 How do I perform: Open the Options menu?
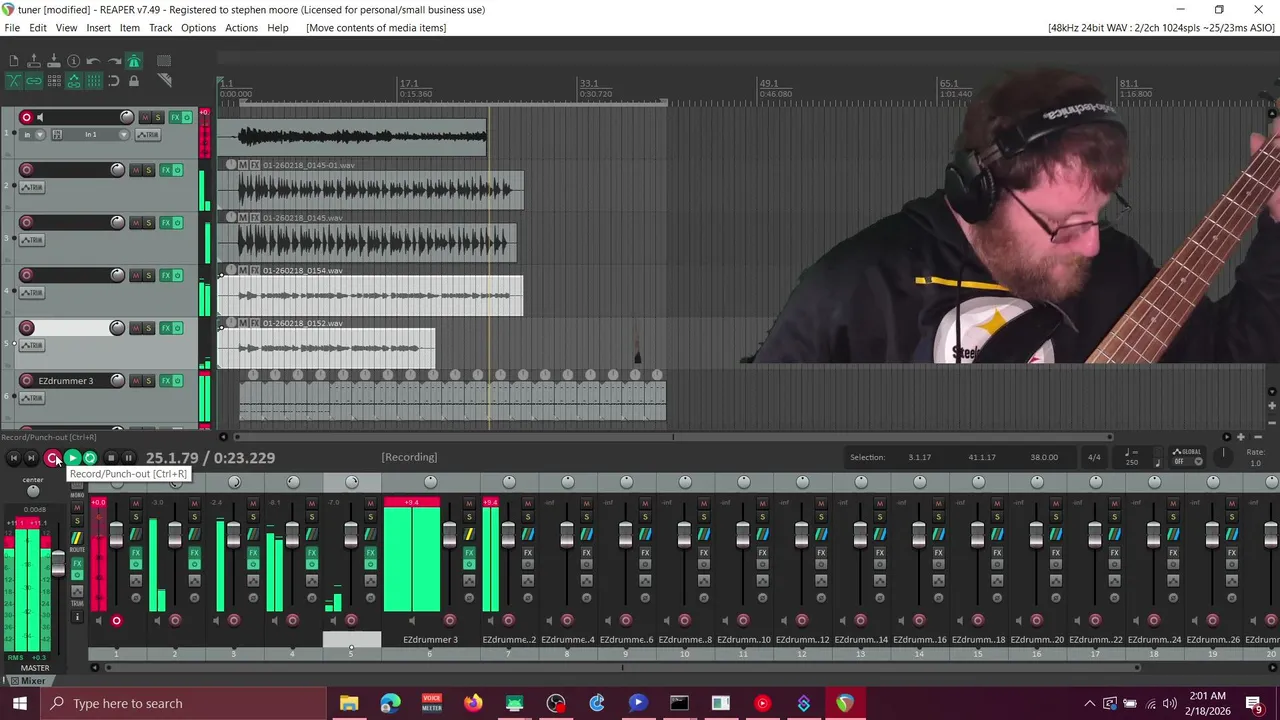[198, 28]
